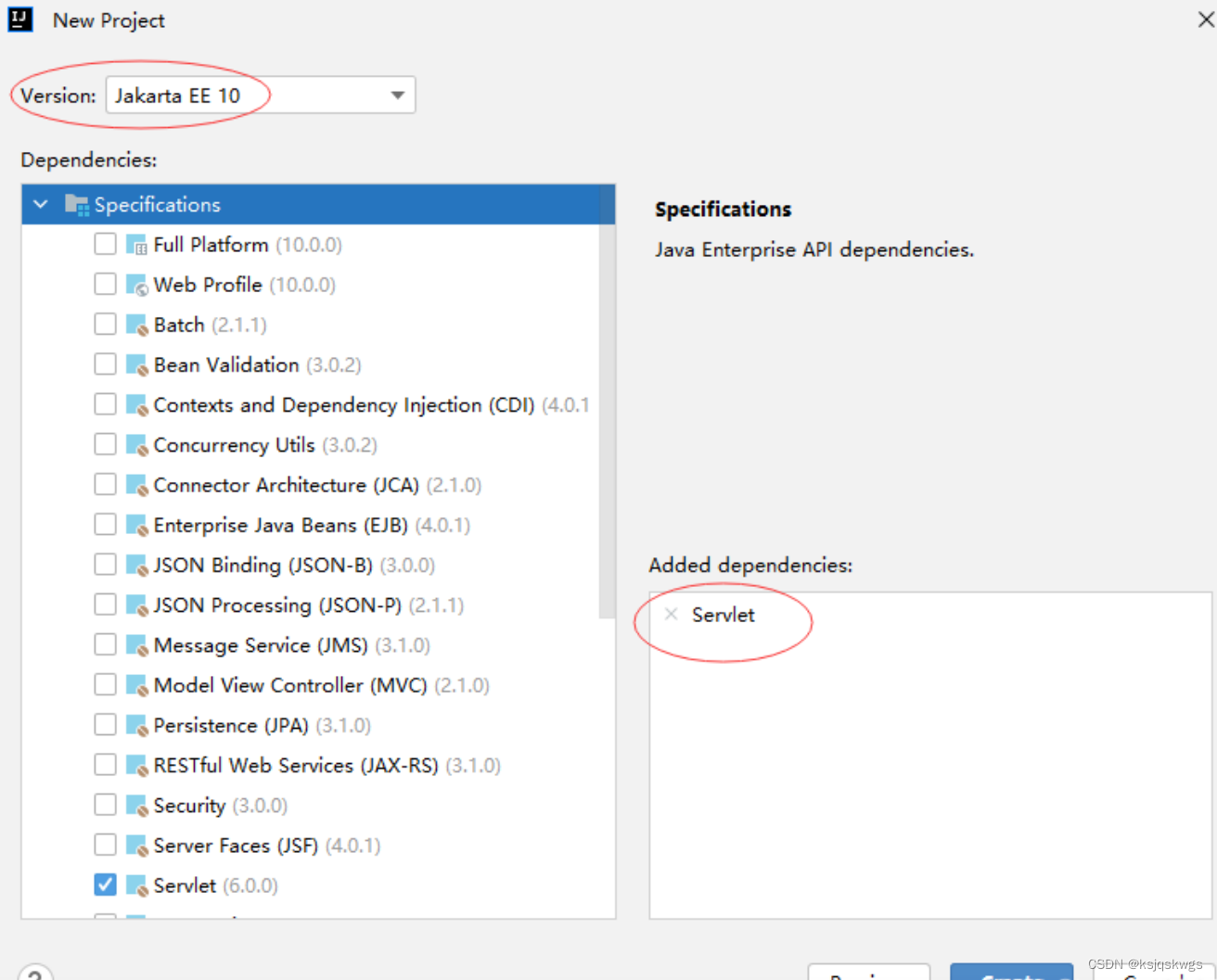The image size is (1217, 980).
Task: Enable Message Service (JMS) checkbox
Action: (x=105, y=644)
